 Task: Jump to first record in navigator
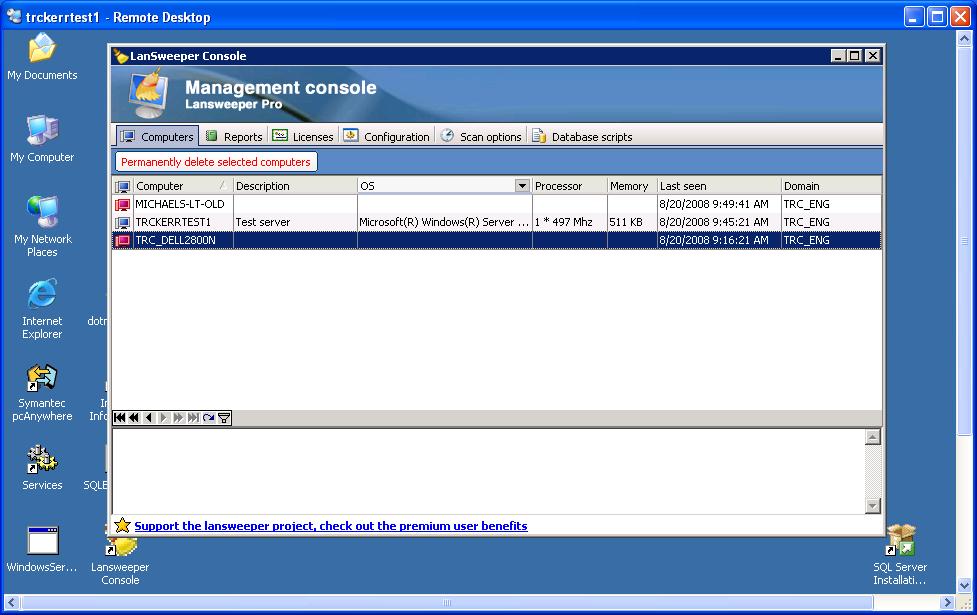tap(119, 418)
